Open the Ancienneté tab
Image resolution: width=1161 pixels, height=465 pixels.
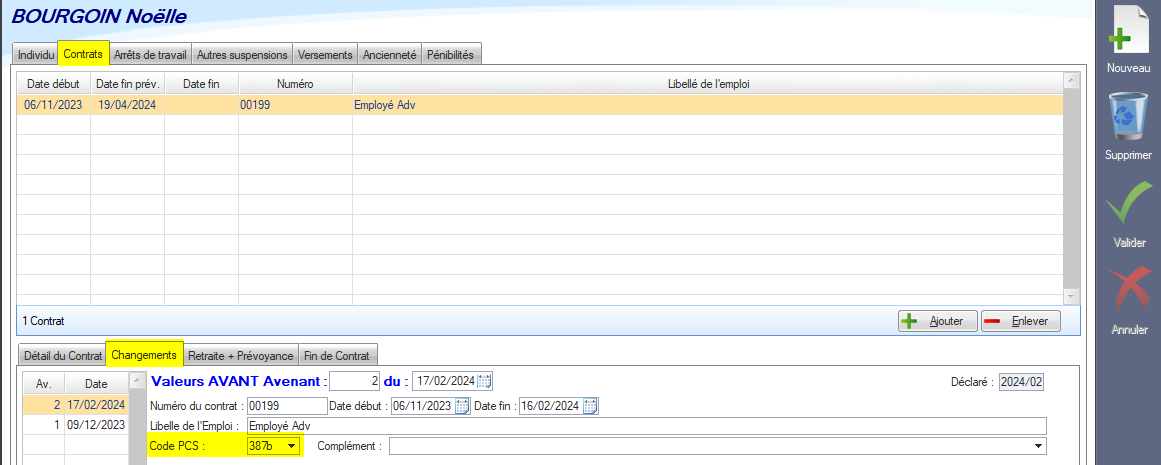(389, 55)
